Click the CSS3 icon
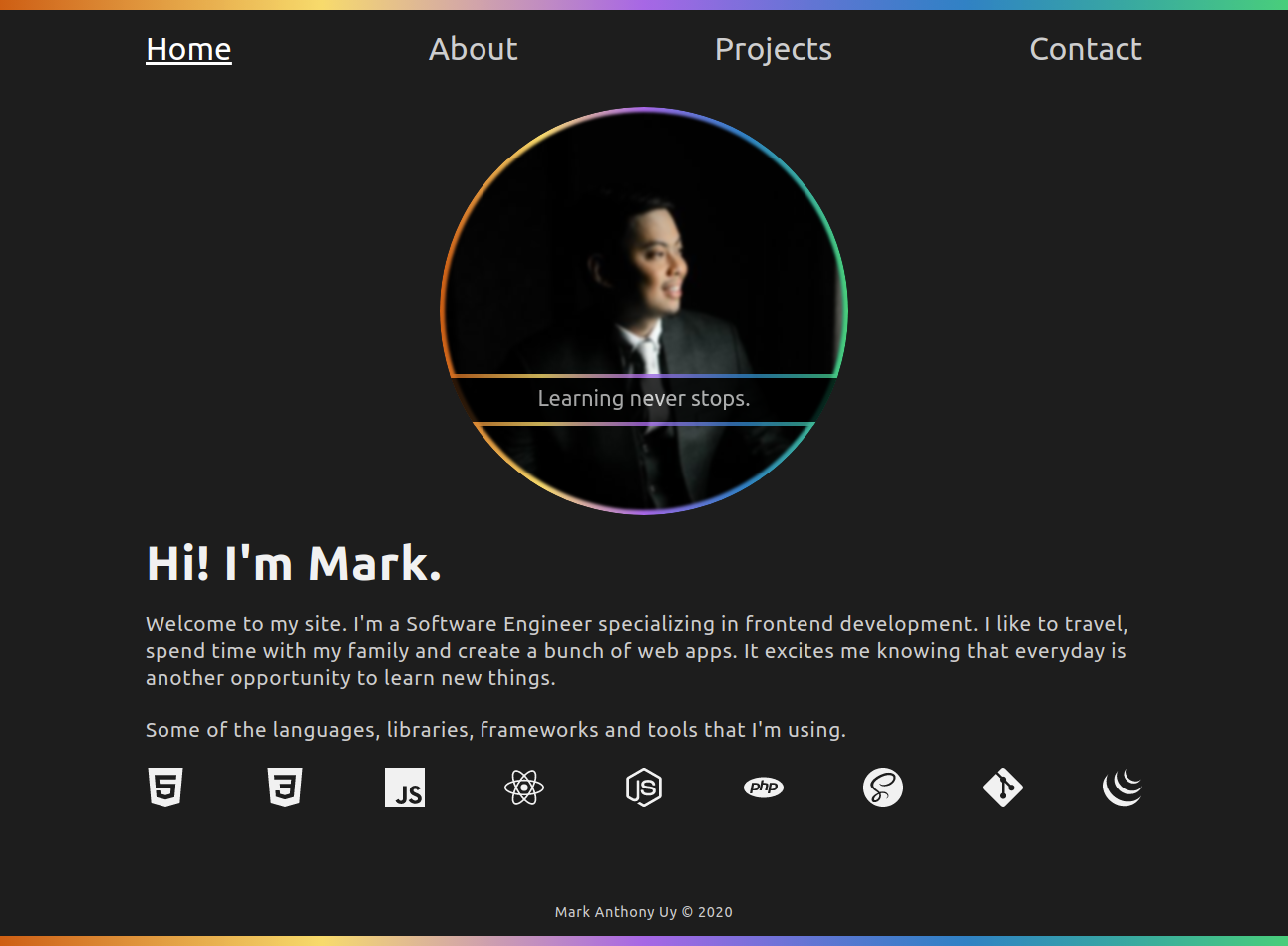Screen dimensions: 1288x946 coord(284,787)
